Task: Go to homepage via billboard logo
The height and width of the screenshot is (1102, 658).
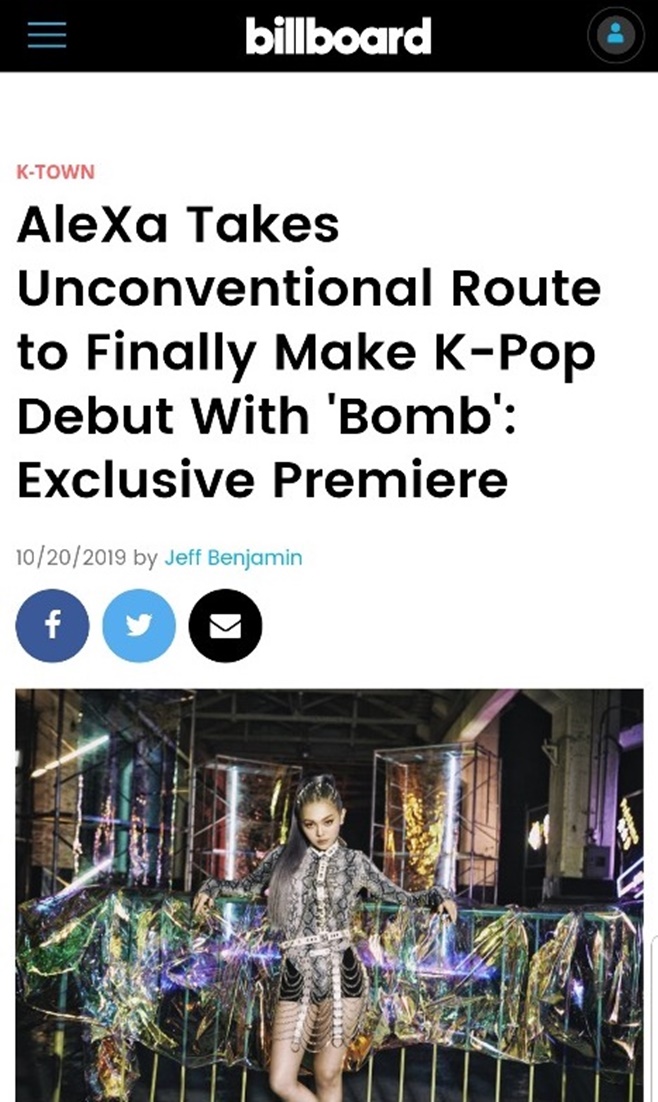Action: coord(338,37)
